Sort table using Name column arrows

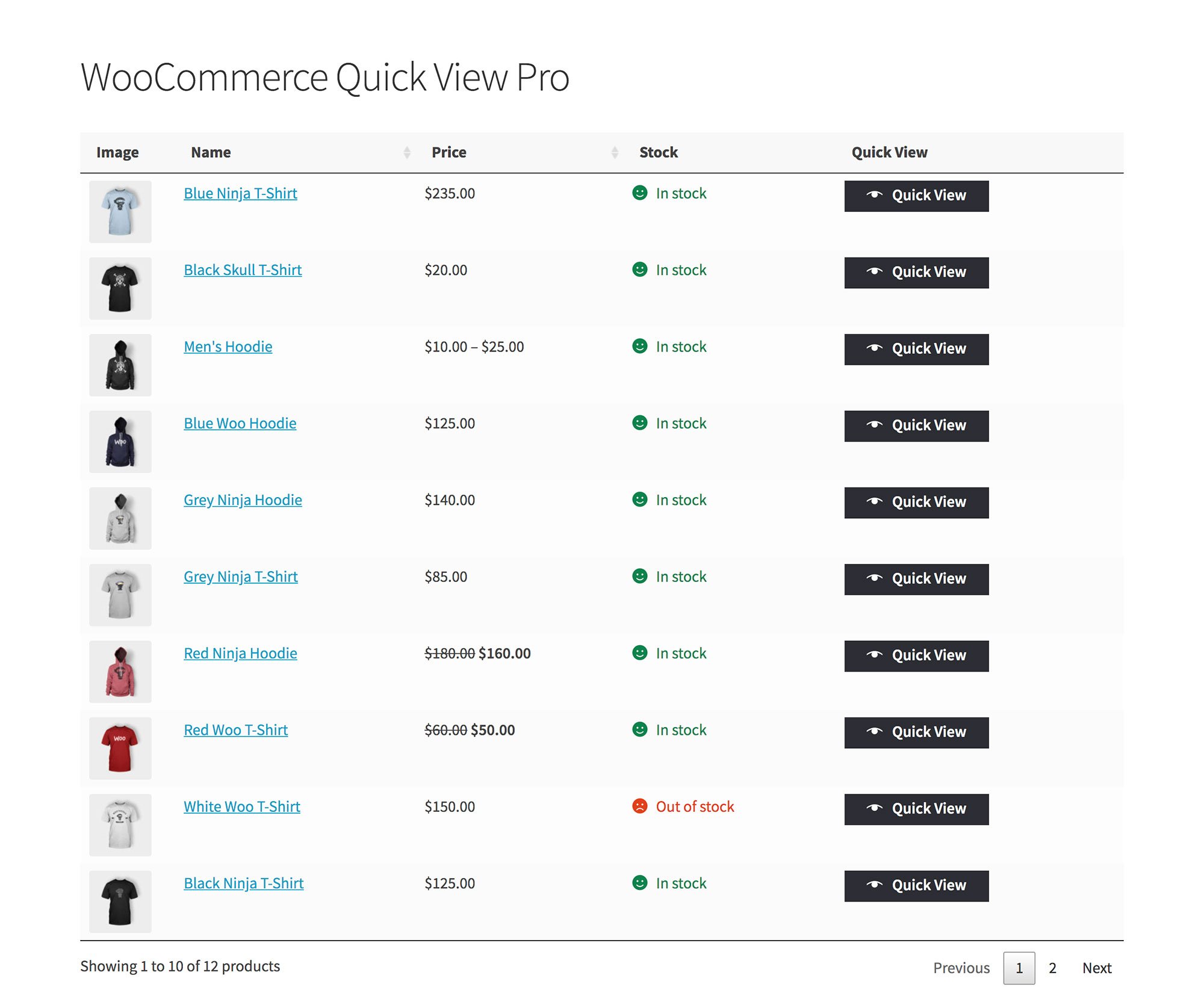point(407,152)
